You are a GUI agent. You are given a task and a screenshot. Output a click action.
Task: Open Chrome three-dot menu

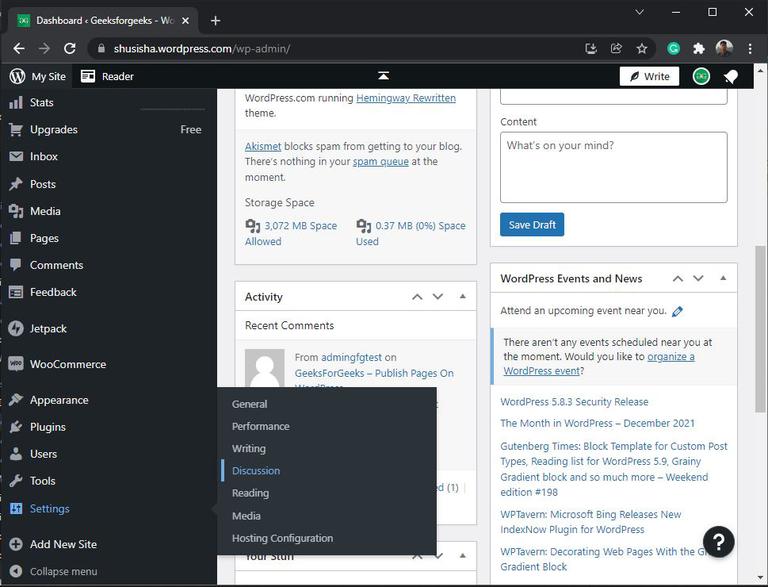pyautogui.click(x=750, y=49)
